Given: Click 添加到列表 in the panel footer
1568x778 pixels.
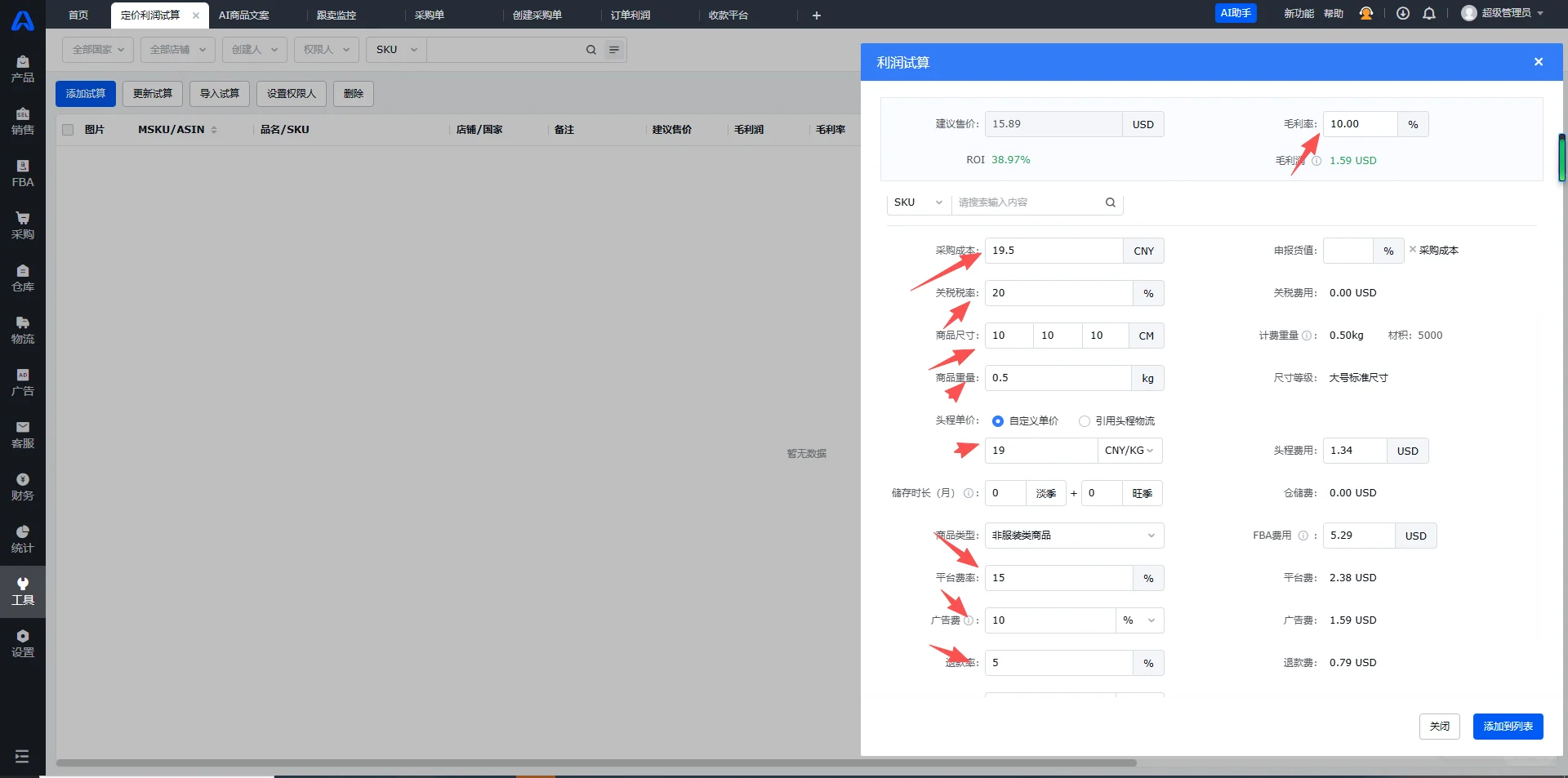Looking at the screenshot, I should [1508, 727].
